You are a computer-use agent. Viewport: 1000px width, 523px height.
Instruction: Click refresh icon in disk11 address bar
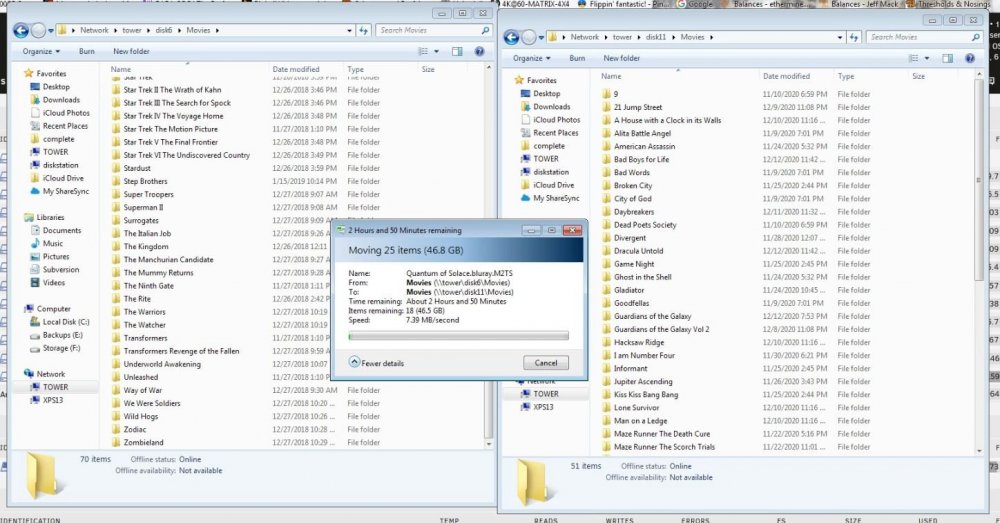point(854,37)
